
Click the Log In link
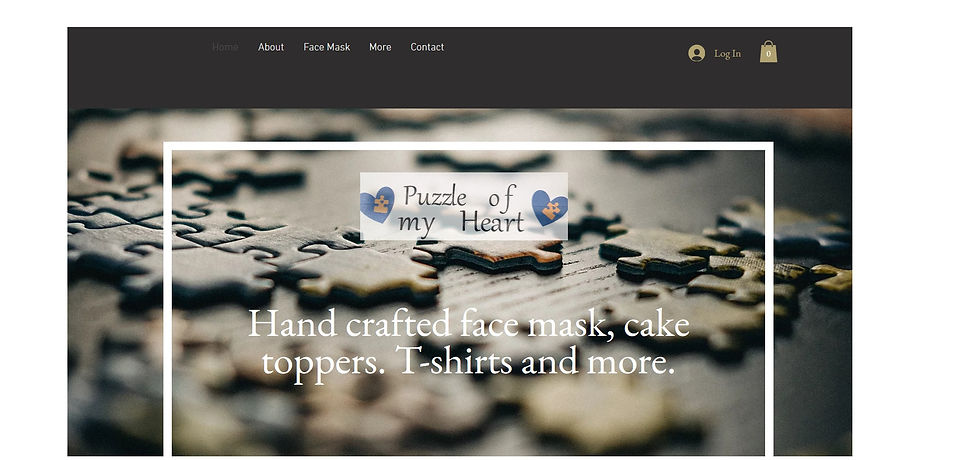(728, 54)
